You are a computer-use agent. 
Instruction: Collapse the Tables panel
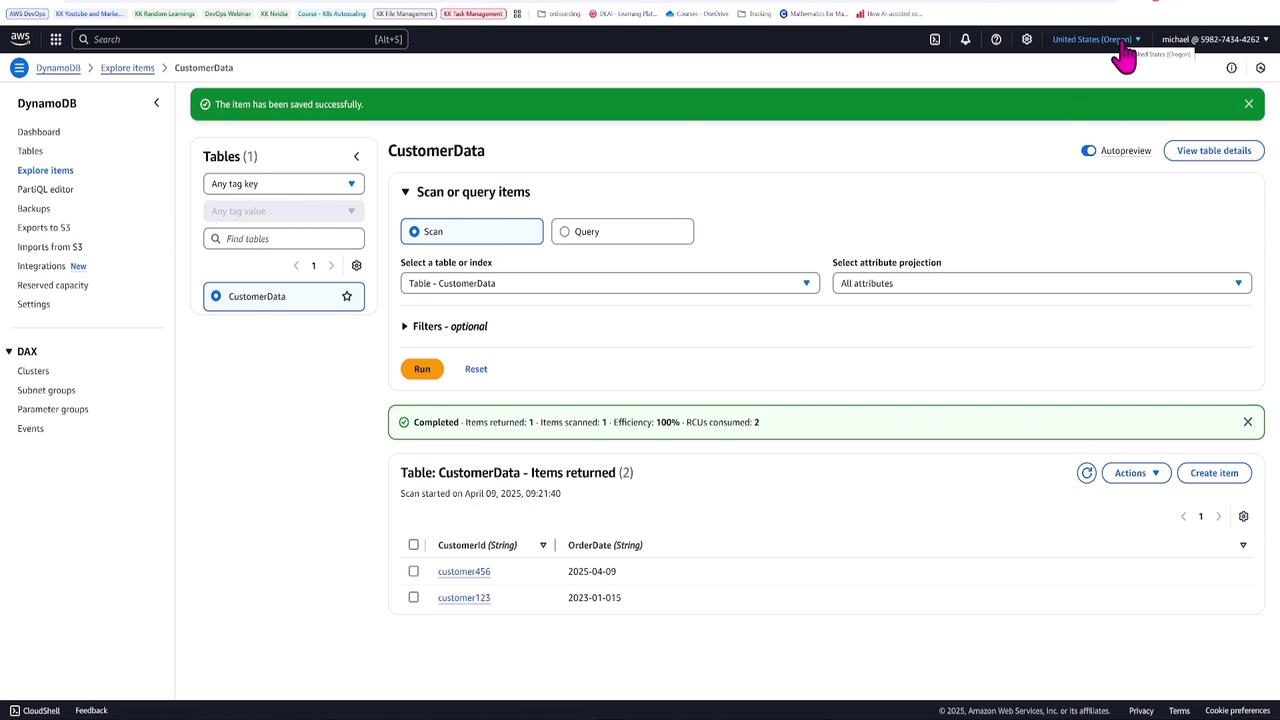tap(356, 156)
